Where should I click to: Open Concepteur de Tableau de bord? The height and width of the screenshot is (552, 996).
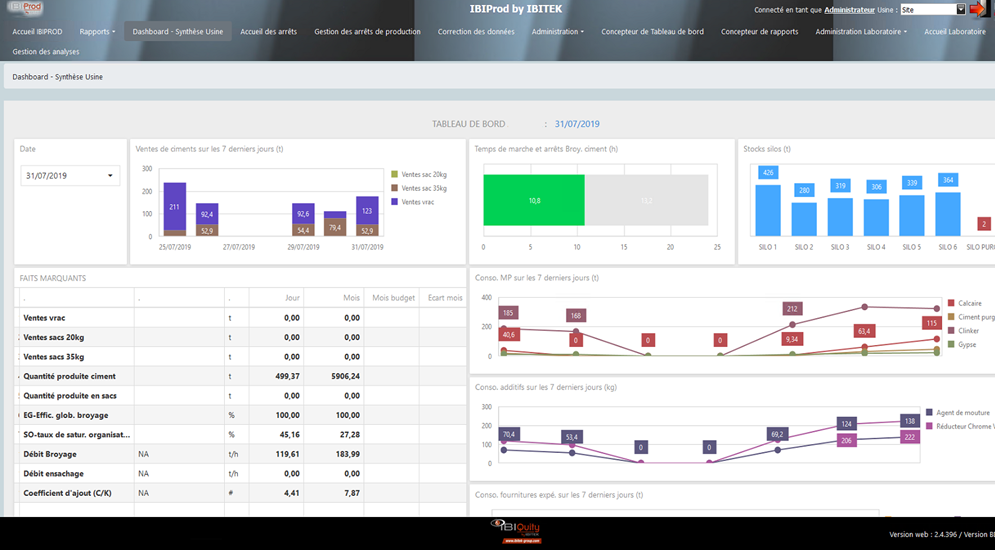652,32
